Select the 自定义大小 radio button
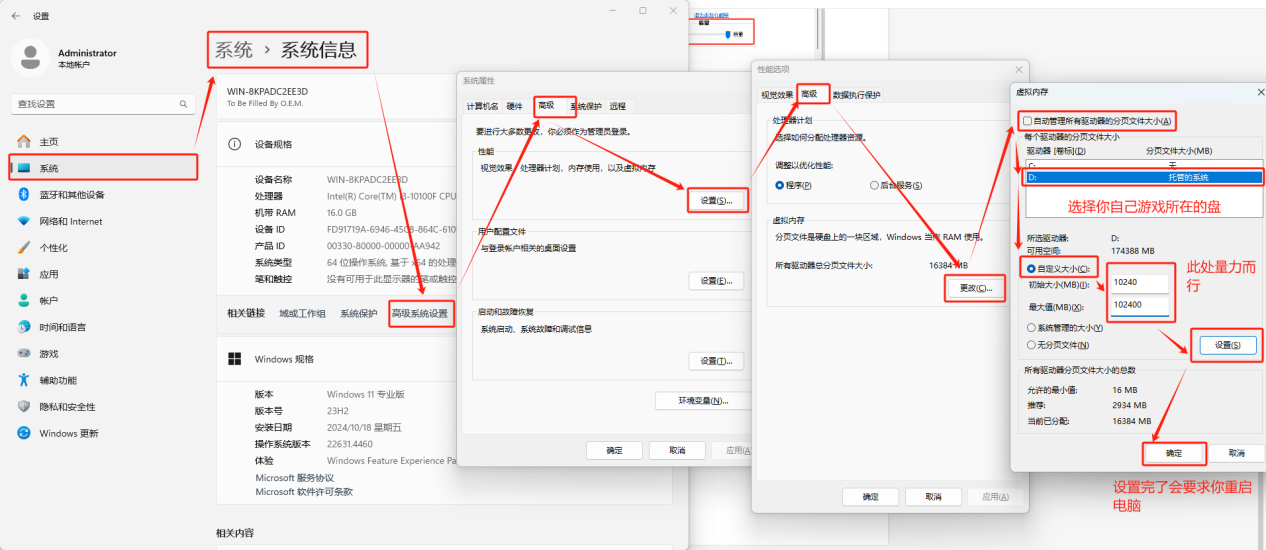The width and height of the screenshot is (1266, 550). (1031, 268)
